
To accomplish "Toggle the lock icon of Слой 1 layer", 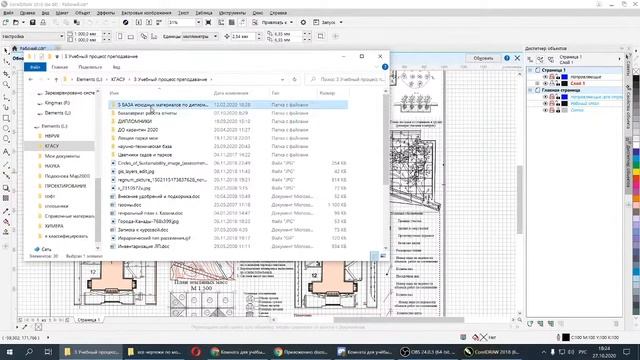I will pyautogui.click(x=558, y=83).
